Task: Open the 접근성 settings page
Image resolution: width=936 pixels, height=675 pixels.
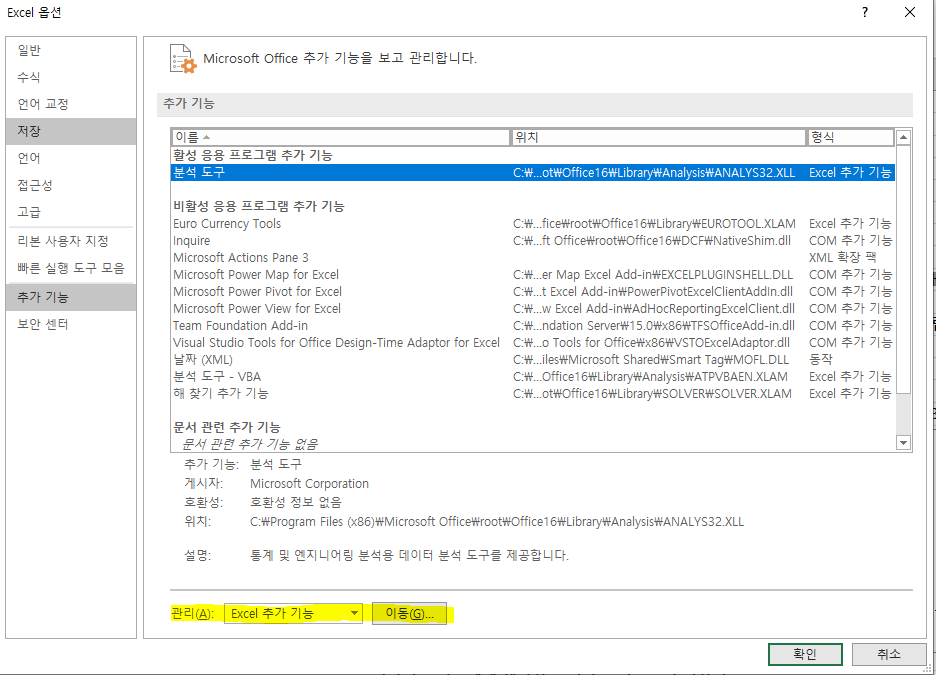Action: (70, 185)
